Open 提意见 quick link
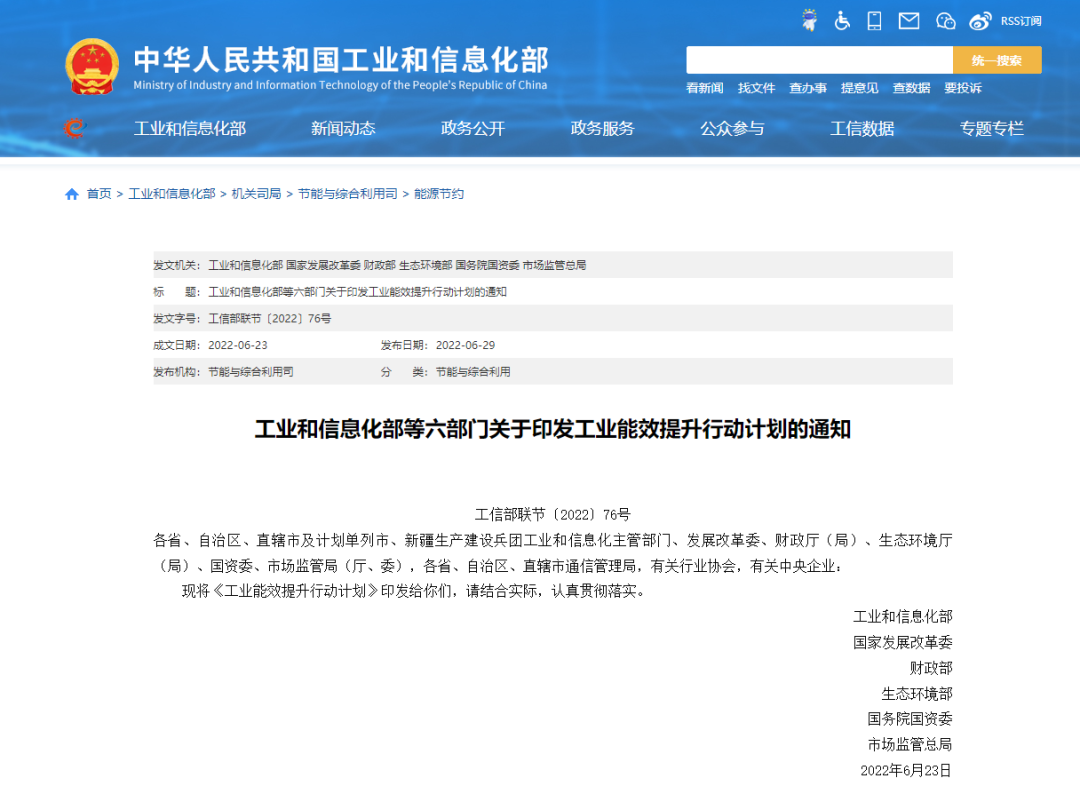The height and width of the screenshot is (802, 1080). [x=860, y=88]
